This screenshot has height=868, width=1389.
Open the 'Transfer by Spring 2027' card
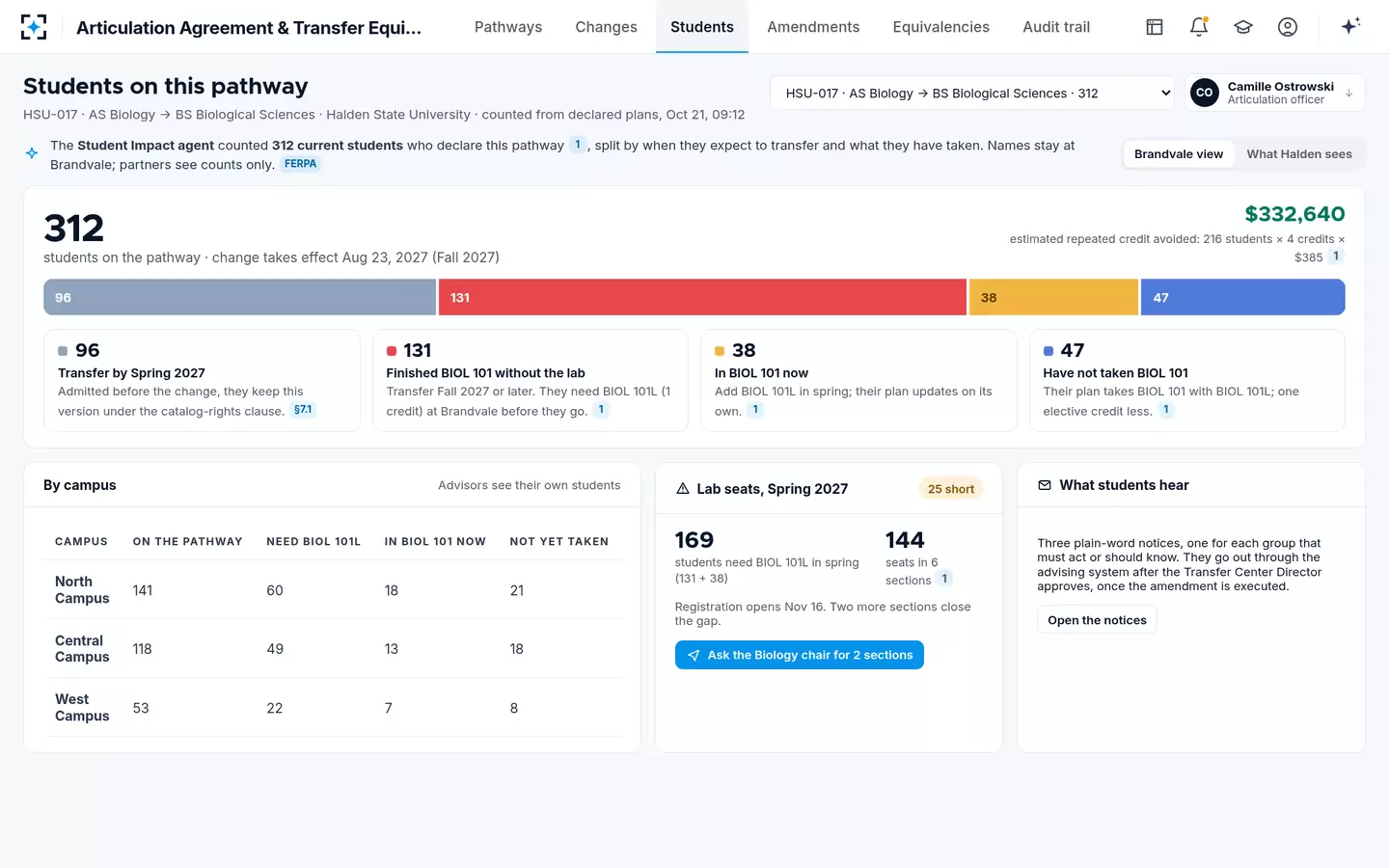pyautogui.click(x=202, y=381)
